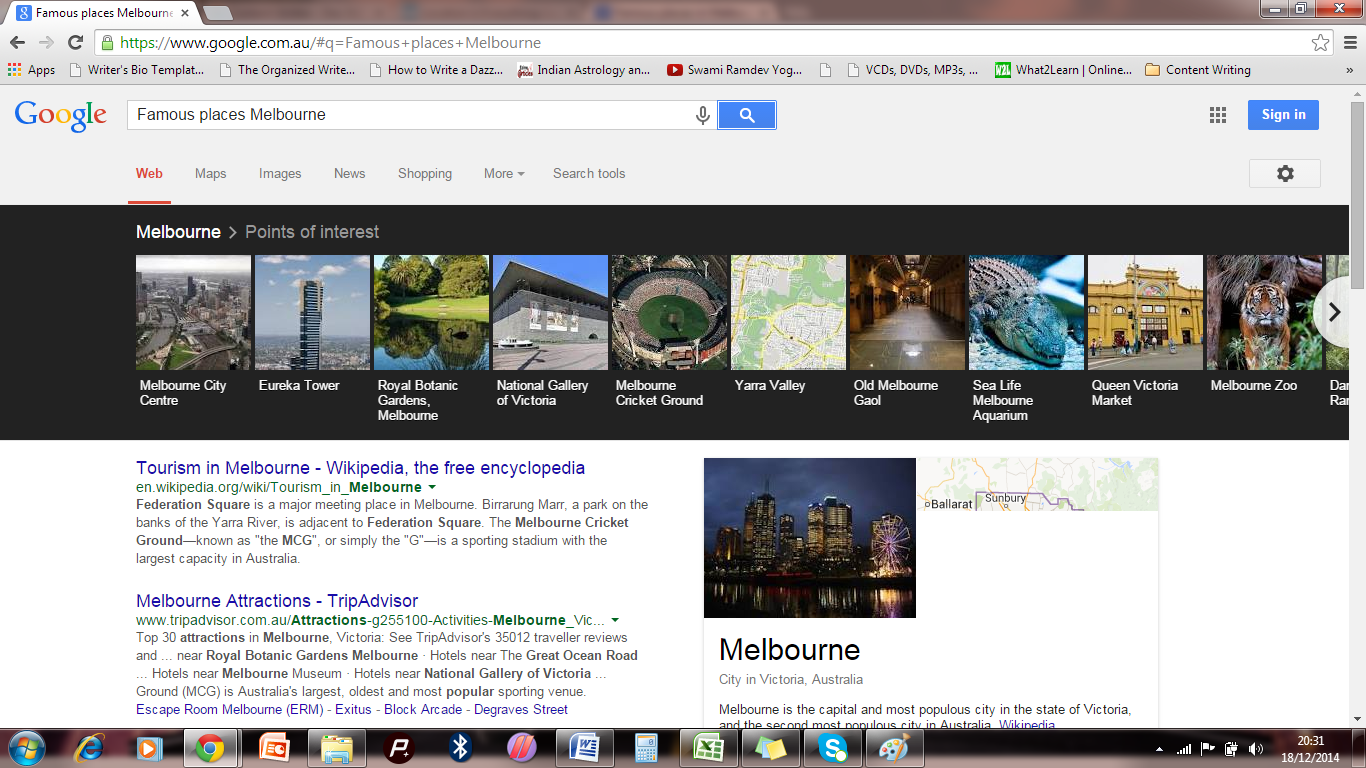Open Skype from the taskbar
Viewport: 1366px width, 768px height.
pyautogui.click(x=831, y=748)
